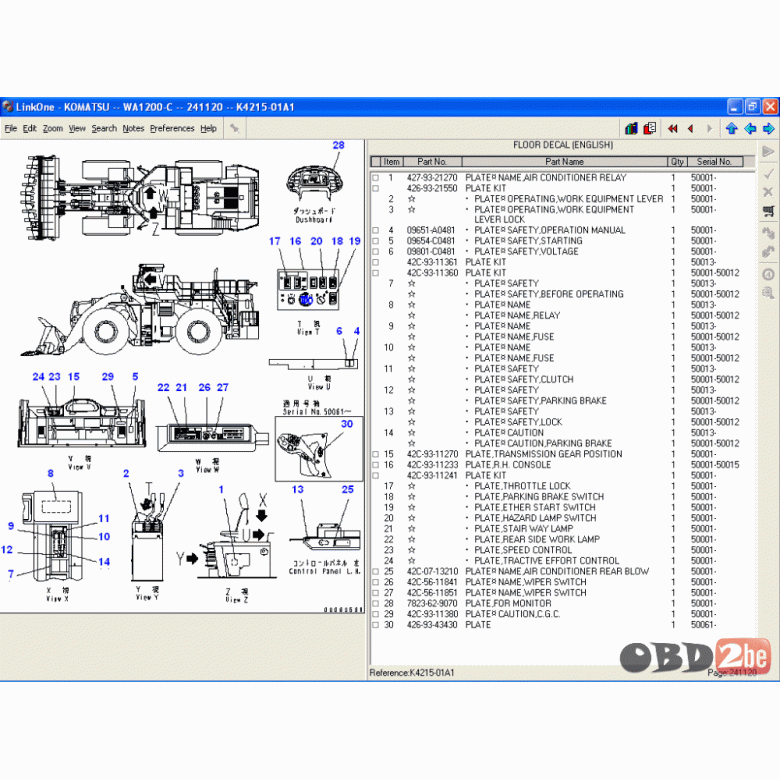
Task: Tick checkbox for item 30 part 426-93-43430
Action: (376, 625)
